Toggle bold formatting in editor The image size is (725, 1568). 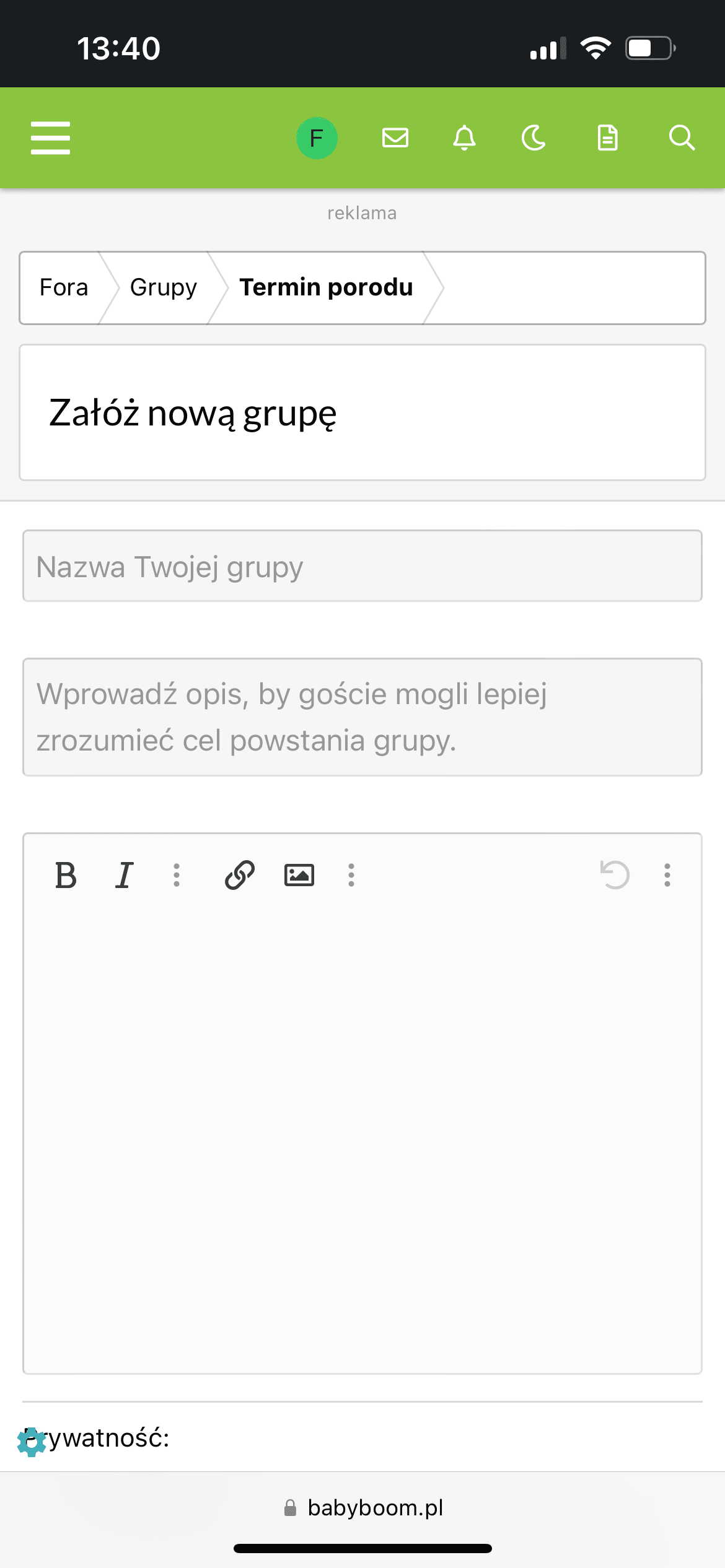[x=66, y=875]
